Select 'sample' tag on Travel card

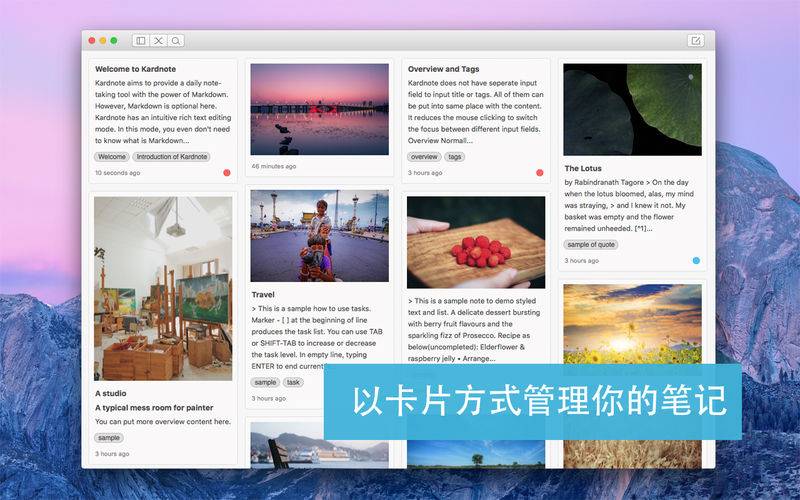click(x=265, y=382)
